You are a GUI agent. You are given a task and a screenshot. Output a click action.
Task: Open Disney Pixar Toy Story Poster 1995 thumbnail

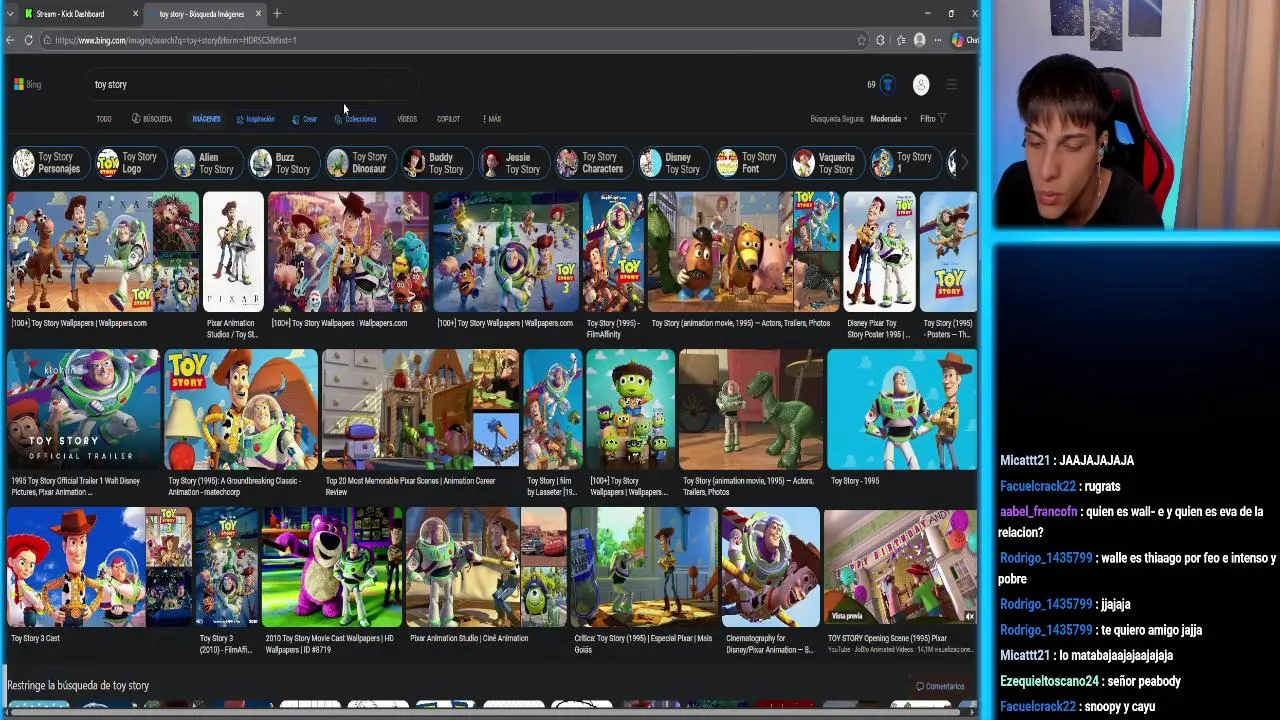pyautogui.click(x=879, y=252)
